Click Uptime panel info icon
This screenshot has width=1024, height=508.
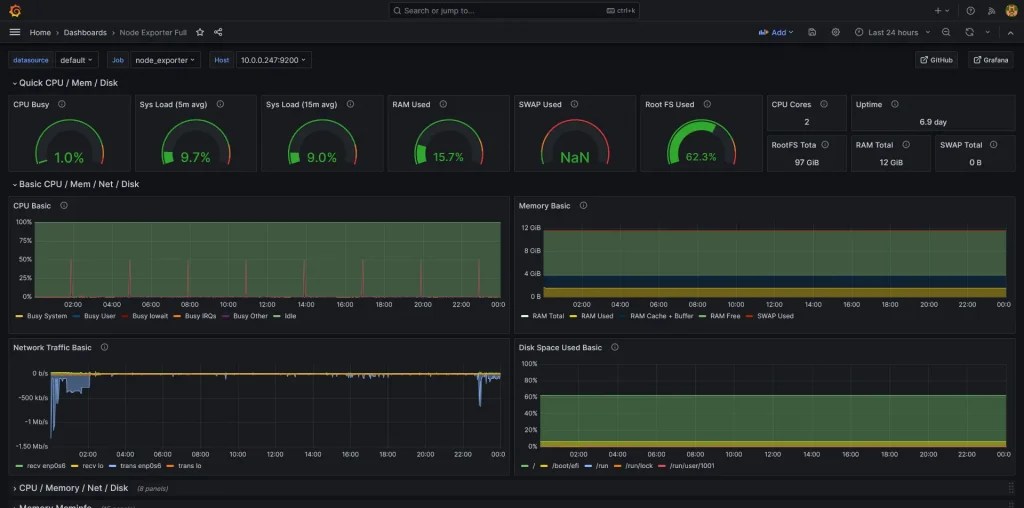coord(895,104)
